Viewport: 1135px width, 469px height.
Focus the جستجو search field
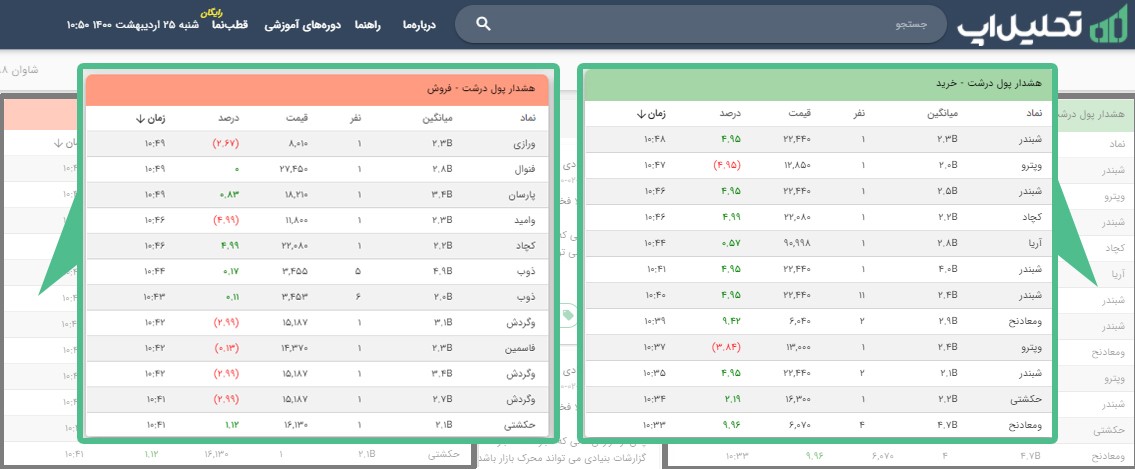point(701,25)
